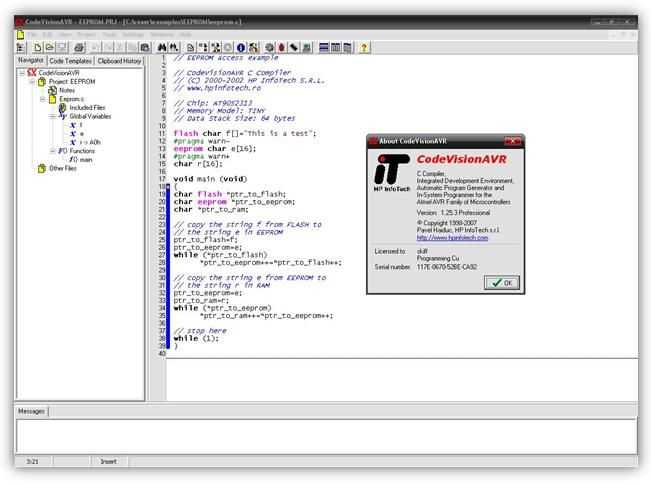Click the 'void main (void)' code line
This screenshot has width=651, height=484.
coord(210,179)
